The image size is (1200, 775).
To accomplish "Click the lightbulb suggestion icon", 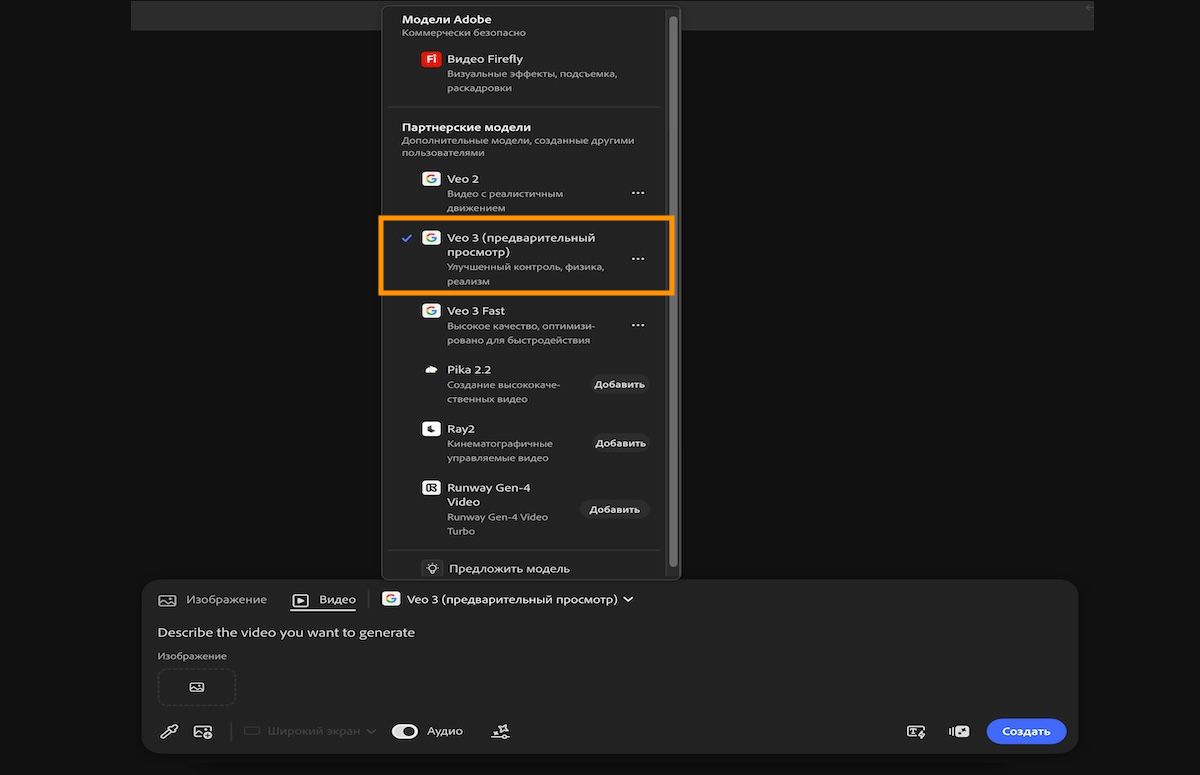I will coord(432,568).
